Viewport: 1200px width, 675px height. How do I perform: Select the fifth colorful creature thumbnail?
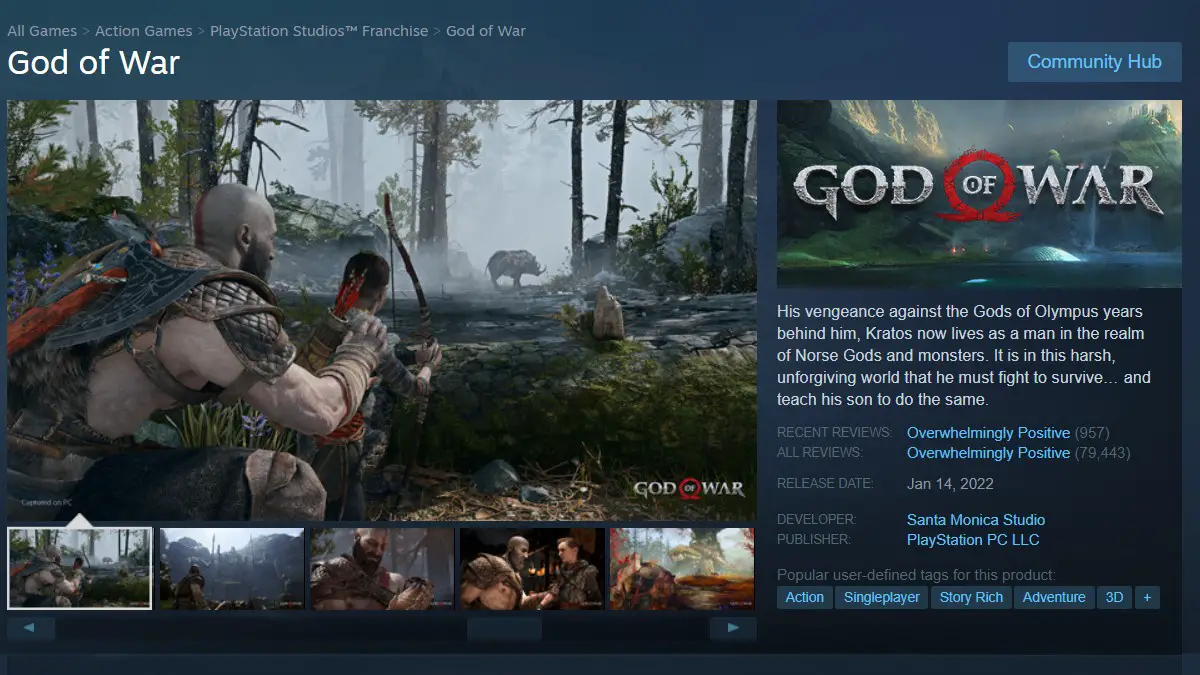tap(682, 569)
